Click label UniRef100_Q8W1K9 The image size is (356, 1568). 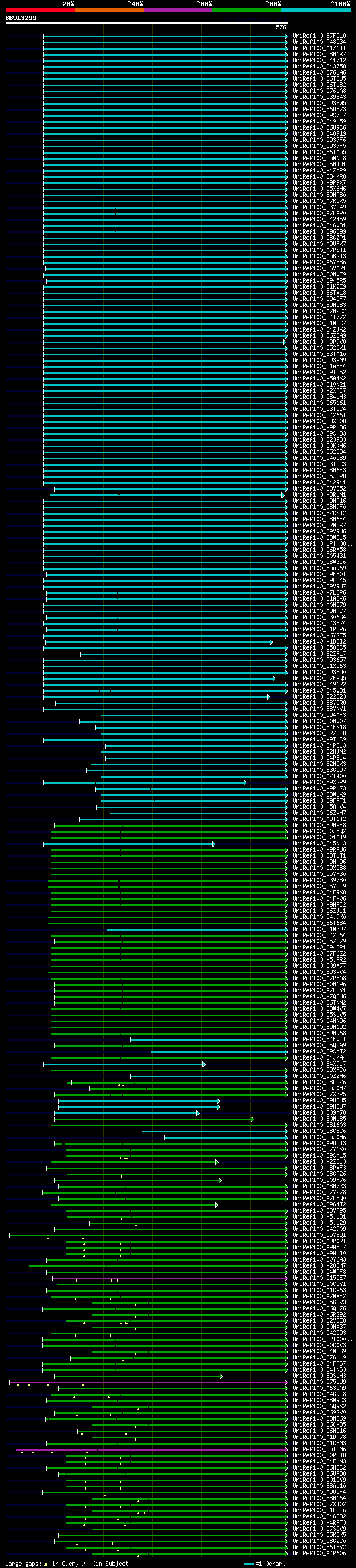319,794
